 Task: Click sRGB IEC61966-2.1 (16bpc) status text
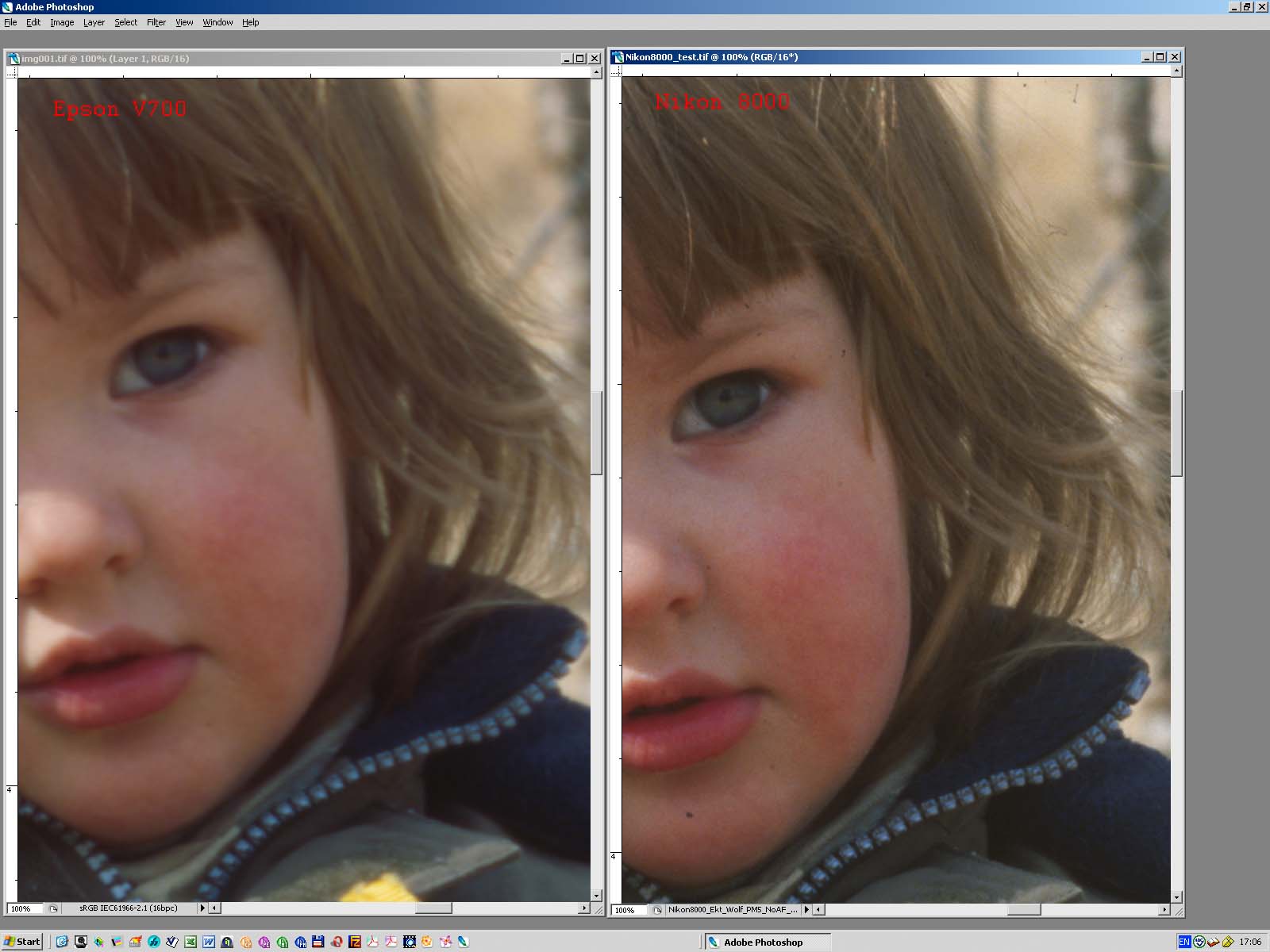pyautogui.click(x=129, y=908)
